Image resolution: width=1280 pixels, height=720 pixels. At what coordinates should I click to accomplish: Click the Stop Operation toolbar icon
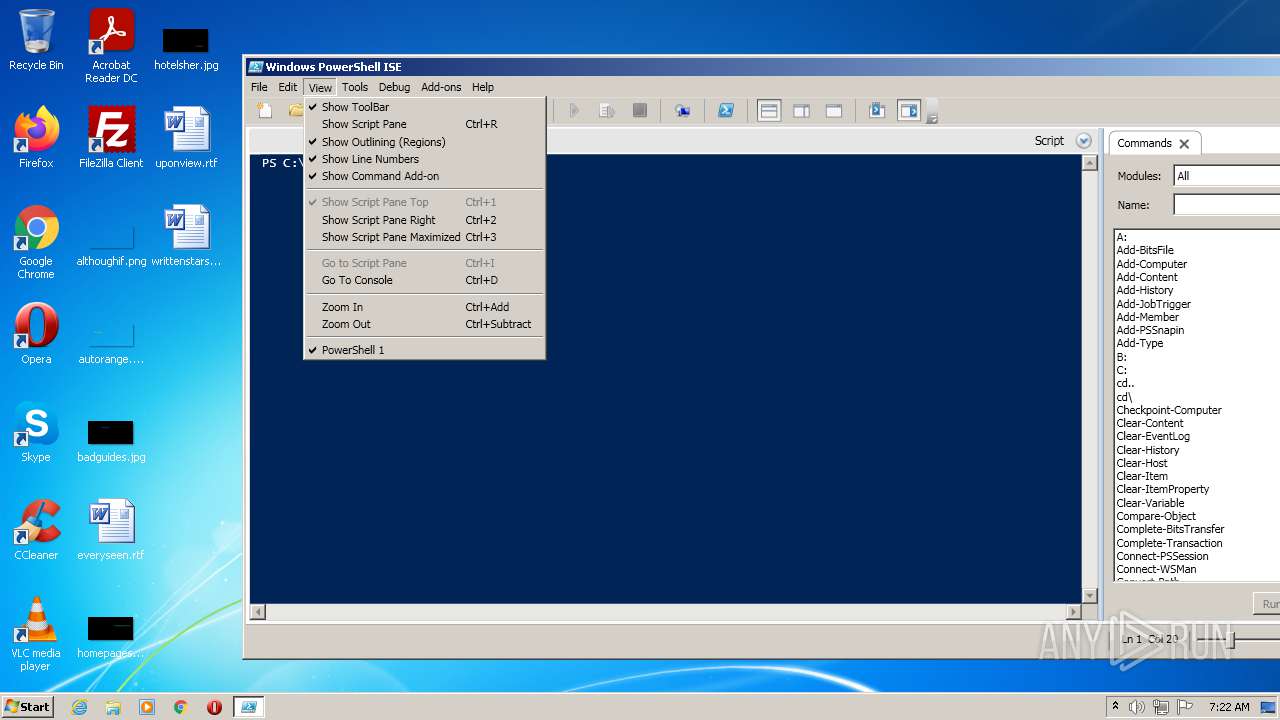click(x=640, y=111)
